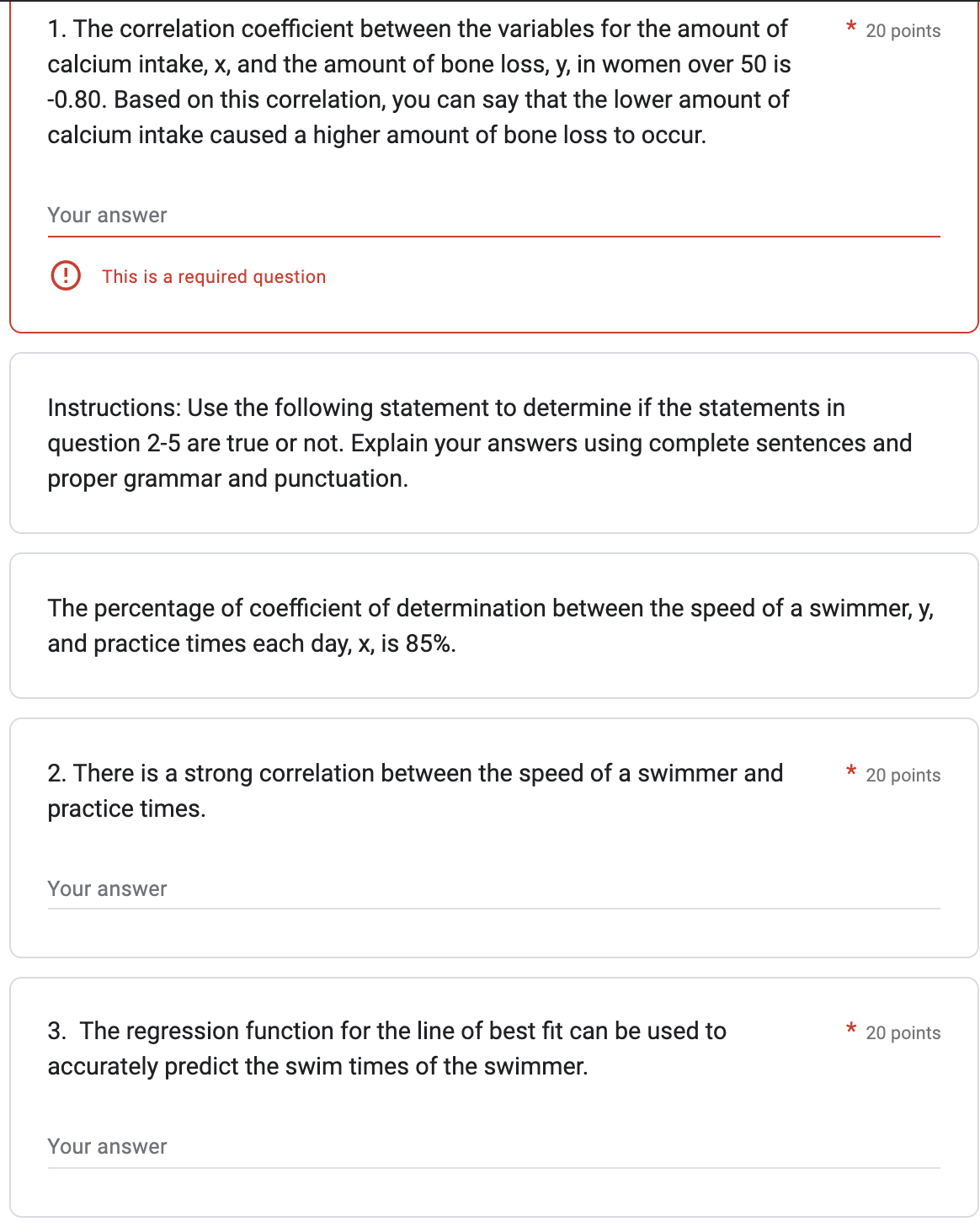Click the exclamation mark inside the warning circle
980x1232 pixels.
pyautogui.click(x=66, y=275)
